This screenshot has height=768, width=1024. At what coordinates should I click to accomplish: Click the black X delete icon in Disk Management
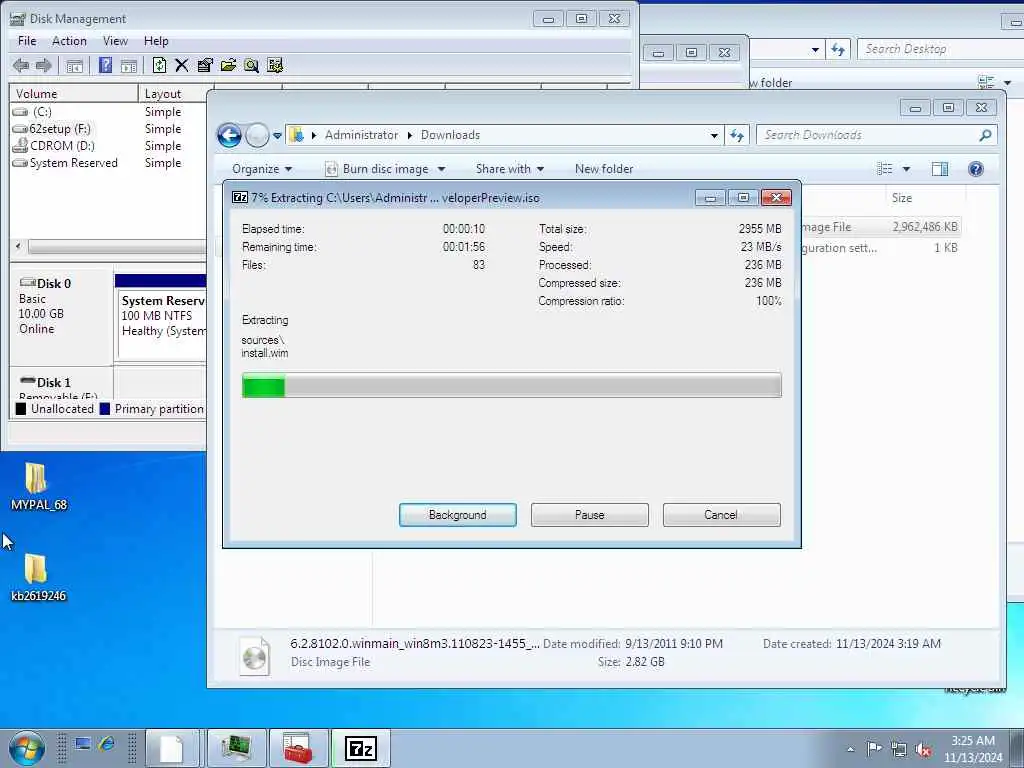pyautogui.click(x=182, y=65)
